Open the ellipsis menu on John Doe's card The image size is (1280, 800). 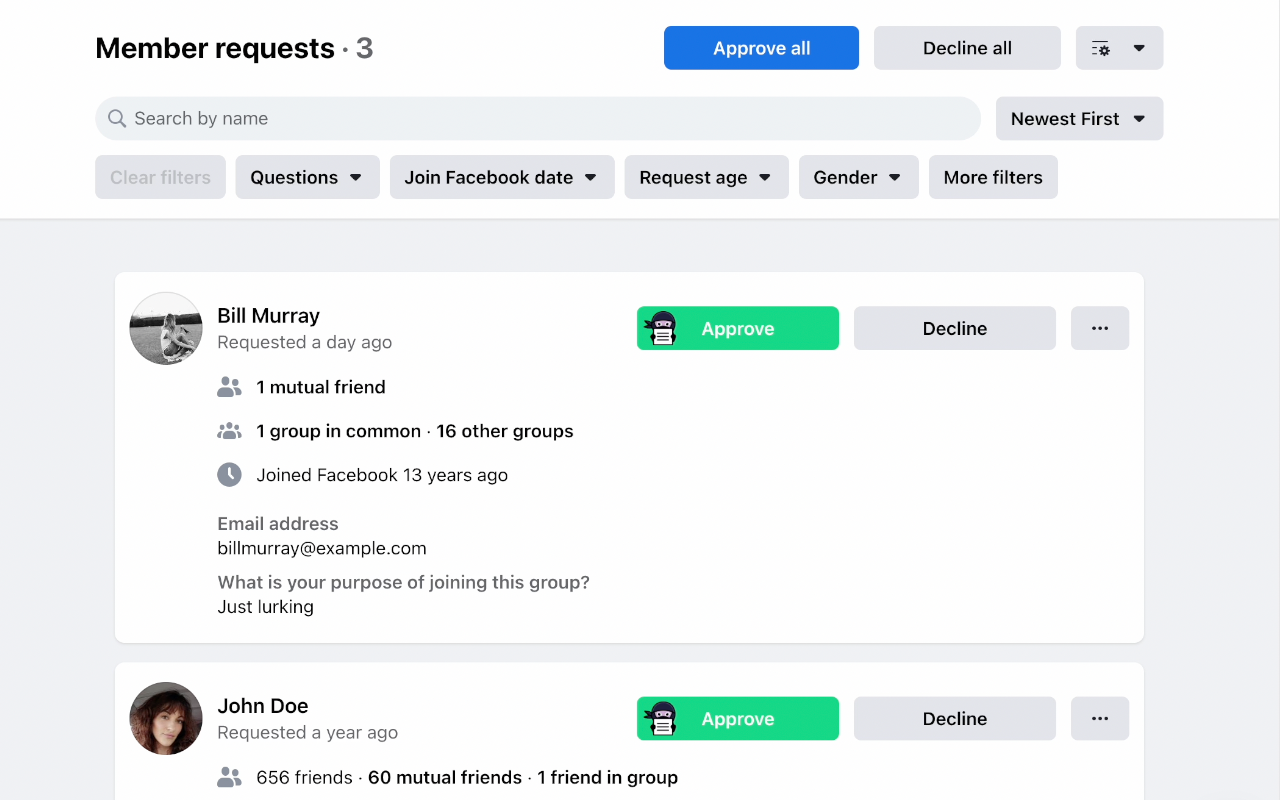pyautogui.click(x=1100, y=718)
